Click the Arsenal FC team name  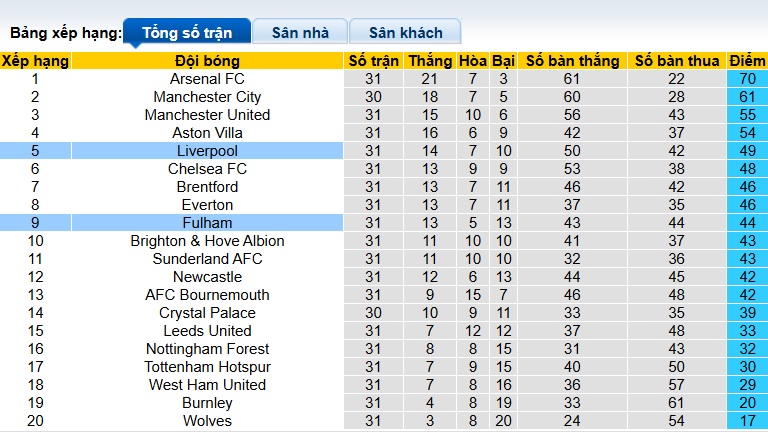[x=207, y=79]
